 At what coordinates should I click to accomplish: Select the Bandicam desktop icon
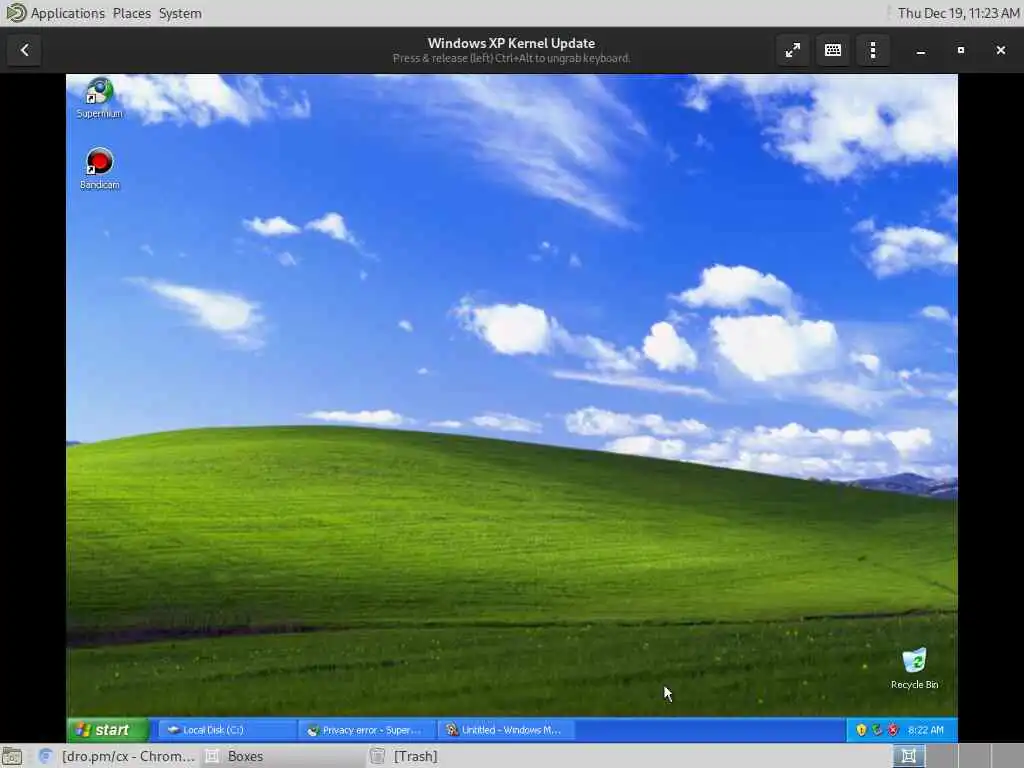coord(99,169)
